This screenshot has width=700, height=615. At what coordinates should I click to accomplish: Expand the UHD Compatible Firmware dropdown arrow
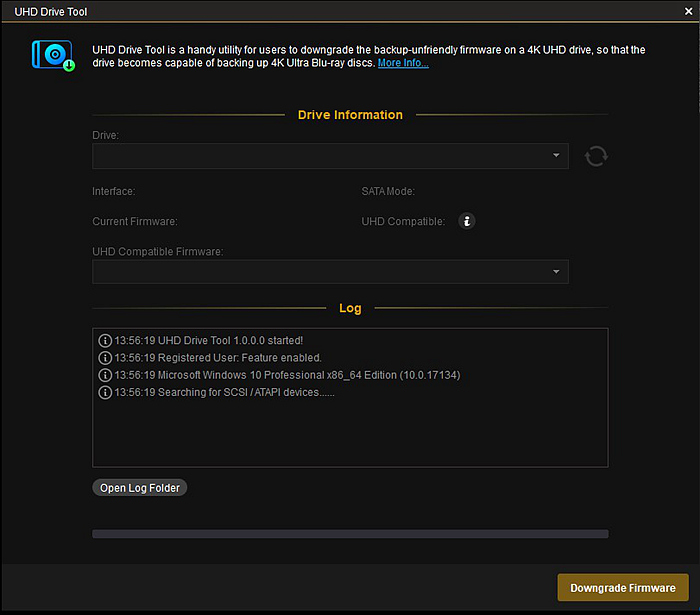[x=556, y=272]
